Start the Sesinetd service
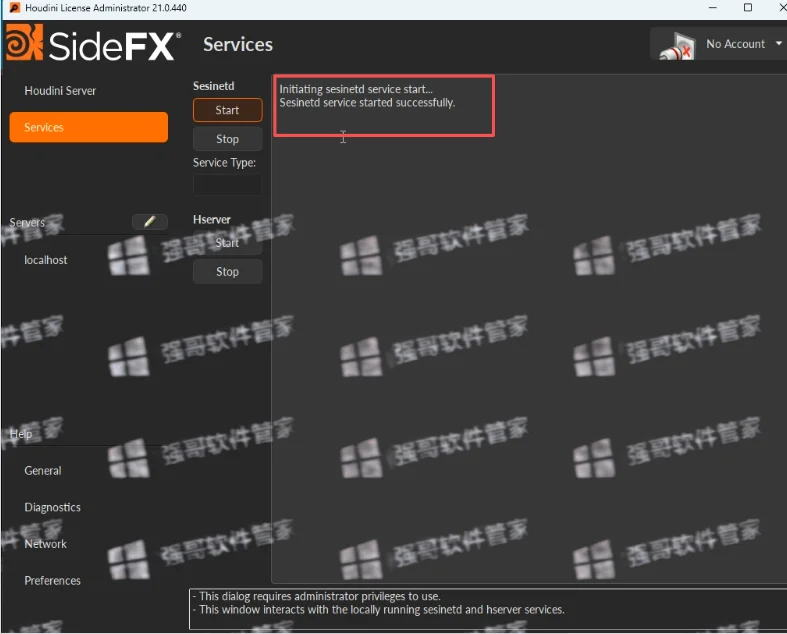 tap(227, 110)
